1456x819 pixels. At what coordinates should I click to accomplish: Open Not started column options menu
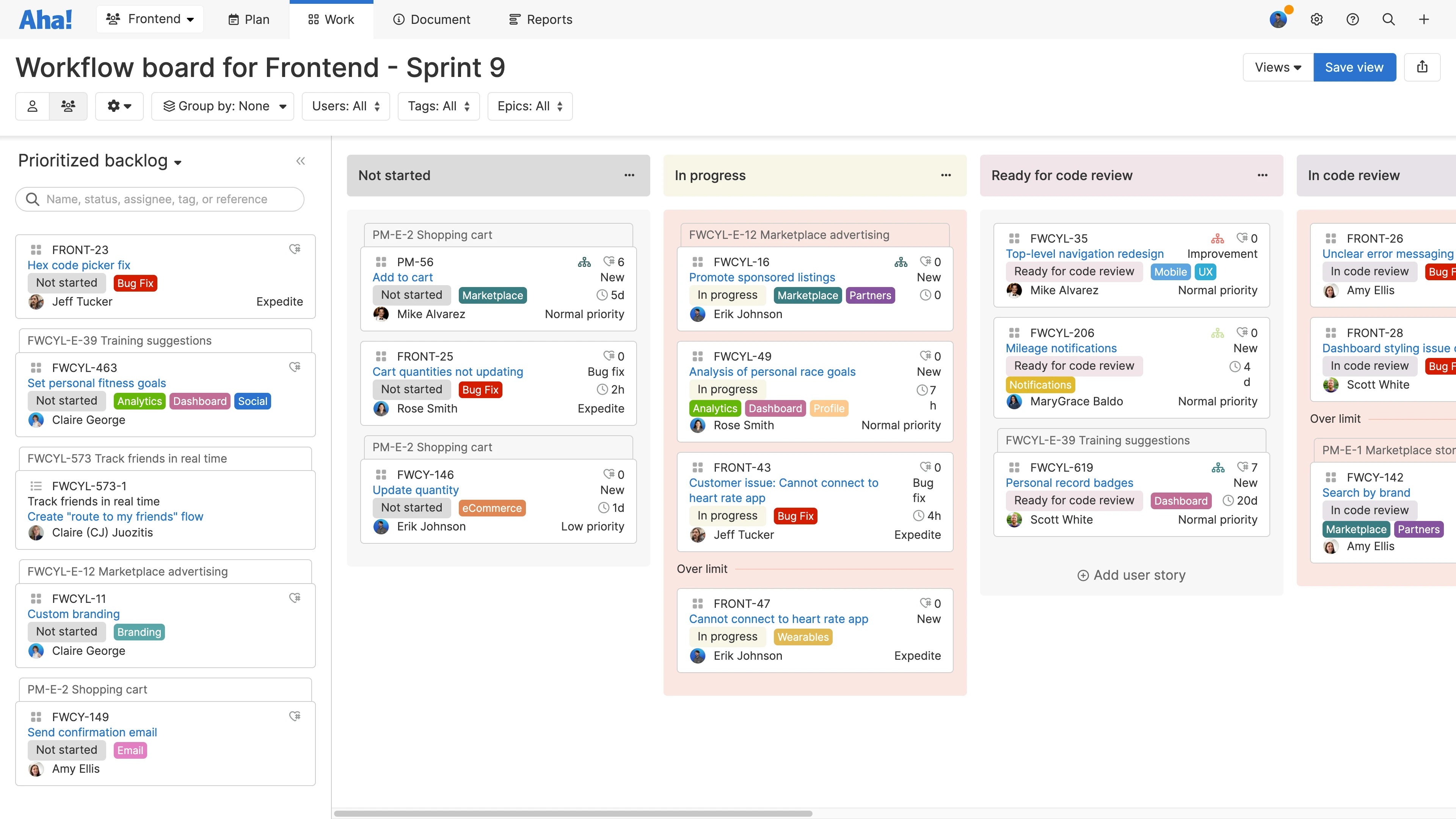click(629, 175)
